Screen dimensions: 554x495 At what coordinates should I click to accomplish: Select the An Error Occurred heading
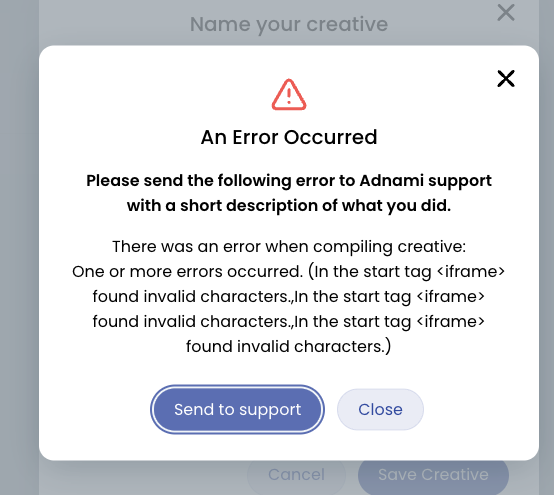click(289, 137)
